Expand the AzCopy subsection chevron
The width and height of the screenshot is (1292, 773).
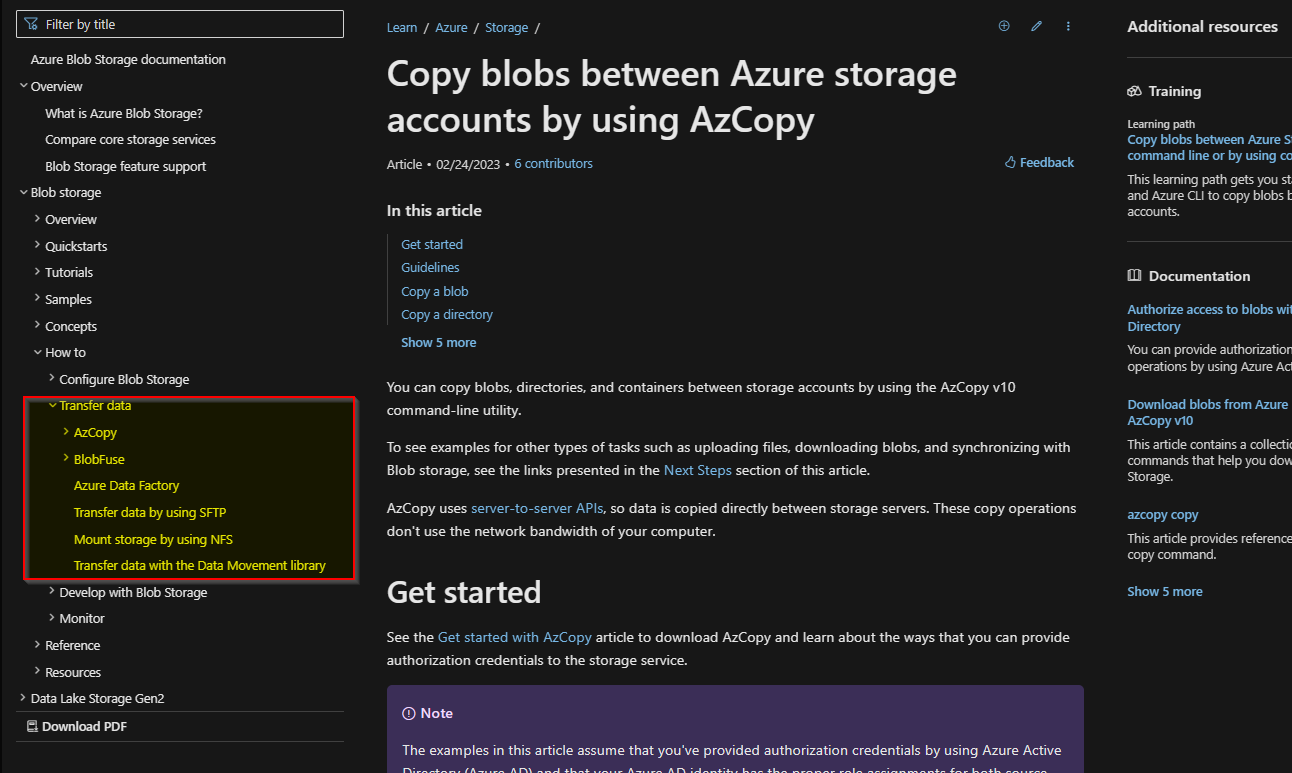click(x=66, y=432)
